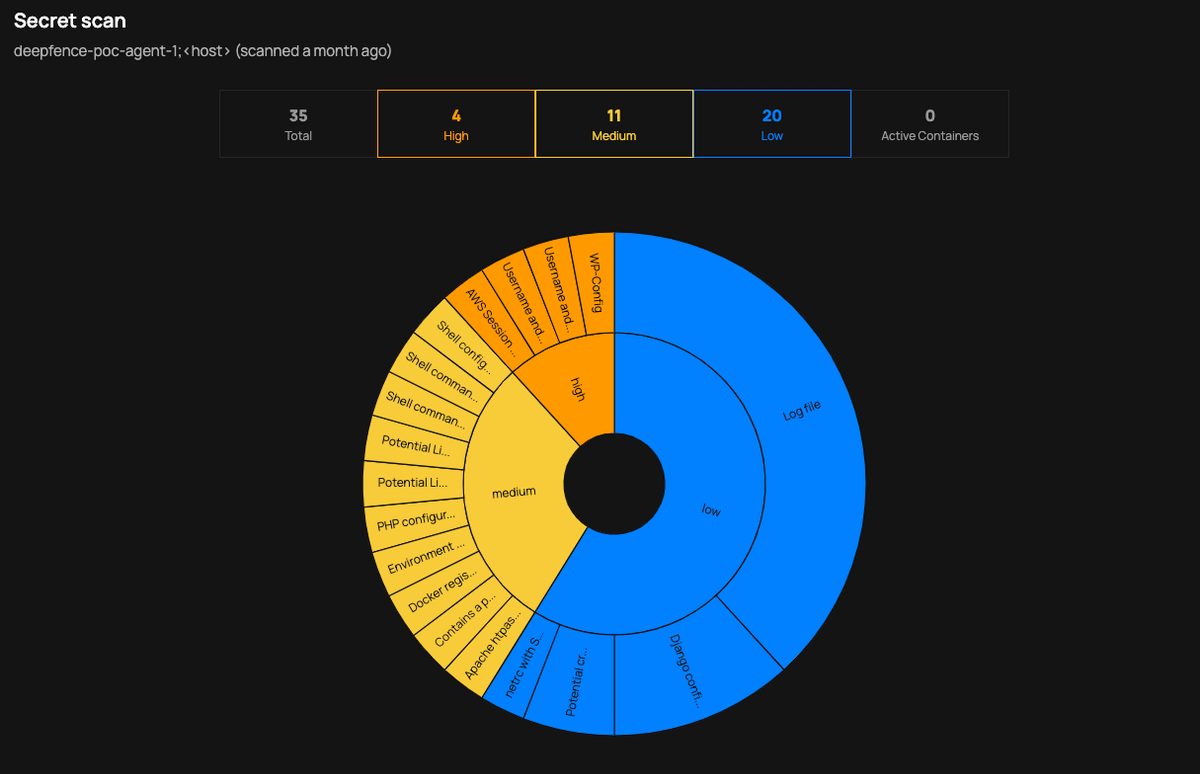The width and height of the screenshot is (1200, 774).
Task: Select the High severity card
Action: pos(456,124)
